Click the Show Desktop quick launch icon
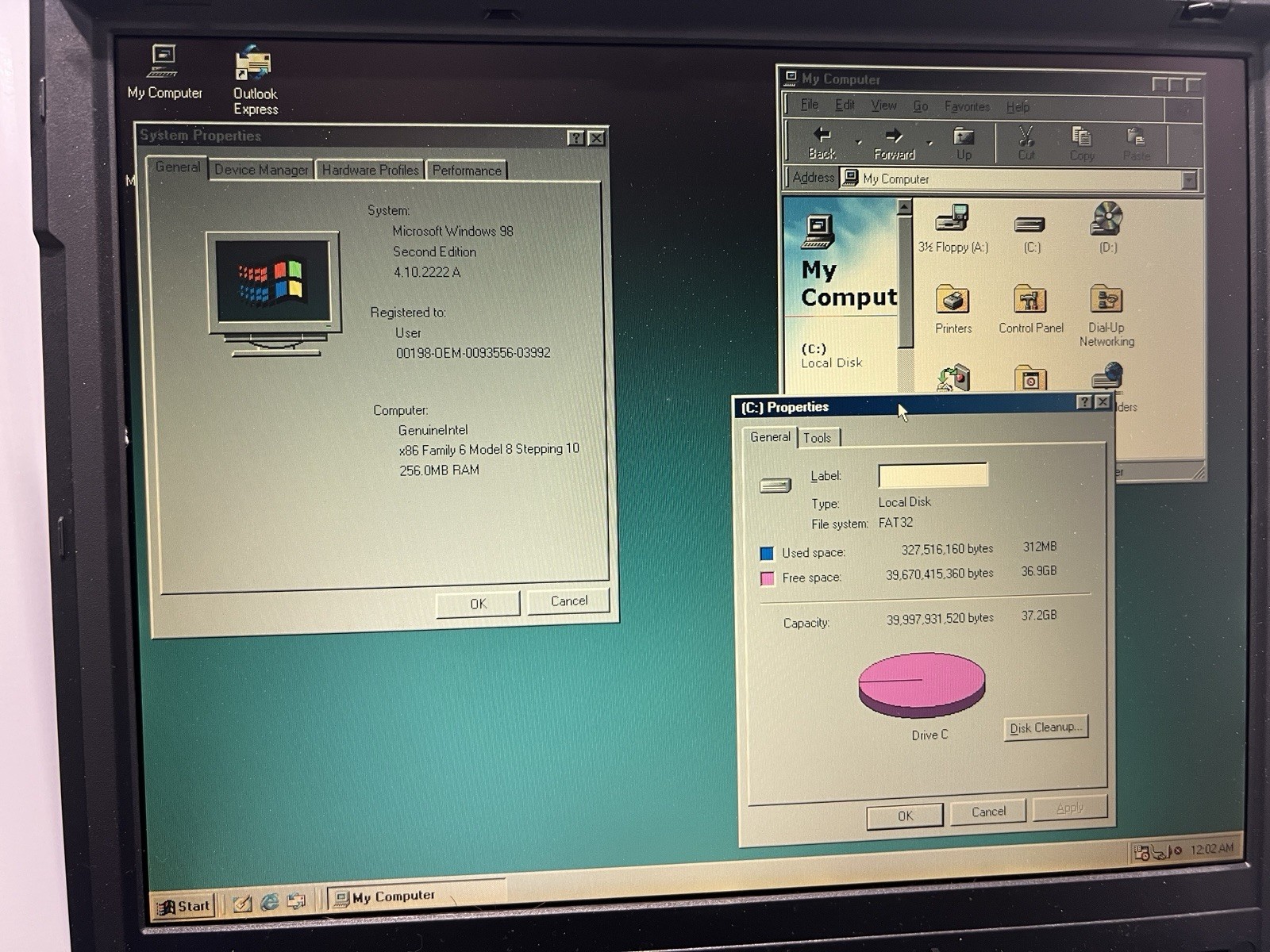Image resolution: width=1270 pixels, height=952 pixels. tap(242, 903)
